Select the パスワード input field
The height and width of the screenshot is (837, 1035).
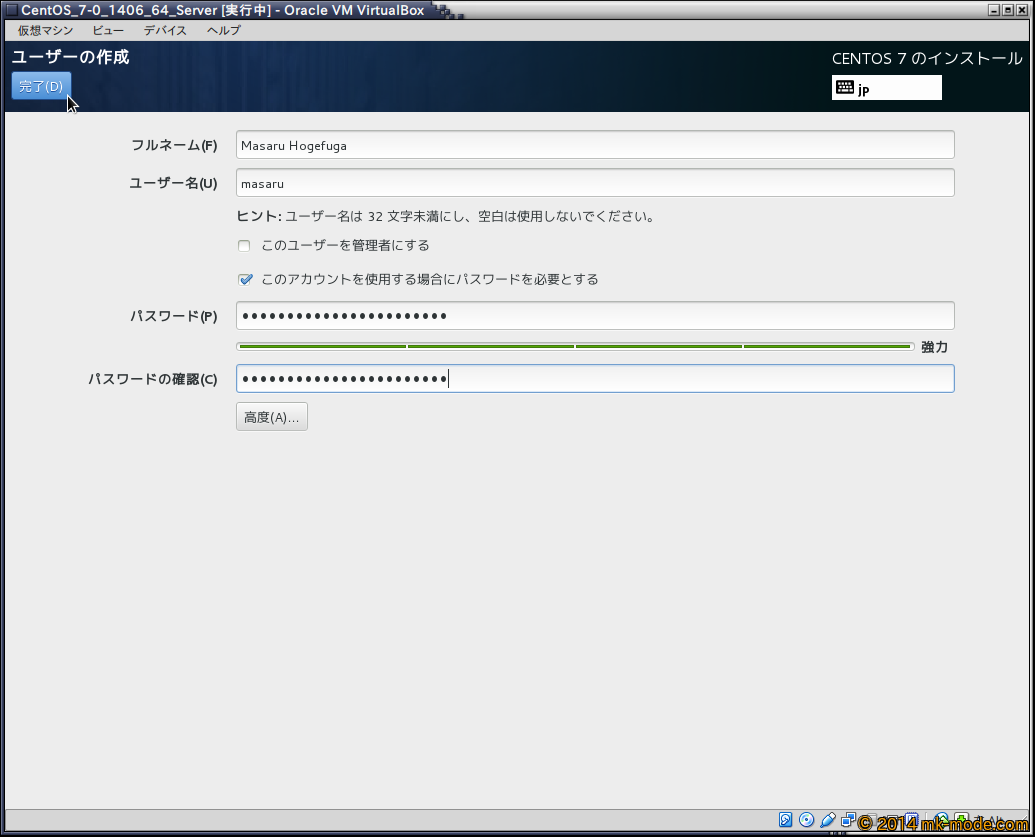[x=595, y=316]
